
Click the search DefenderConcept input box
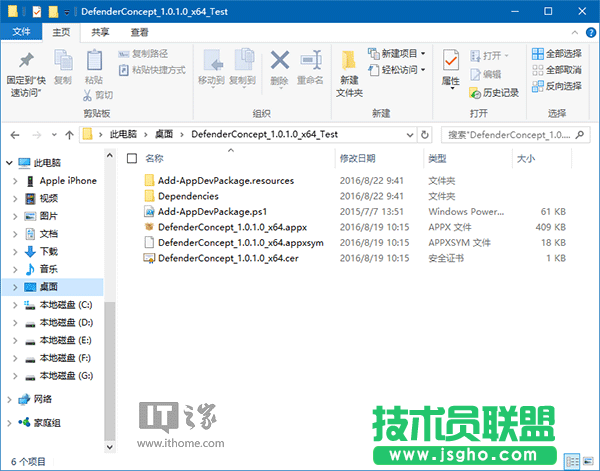(515, 135)
